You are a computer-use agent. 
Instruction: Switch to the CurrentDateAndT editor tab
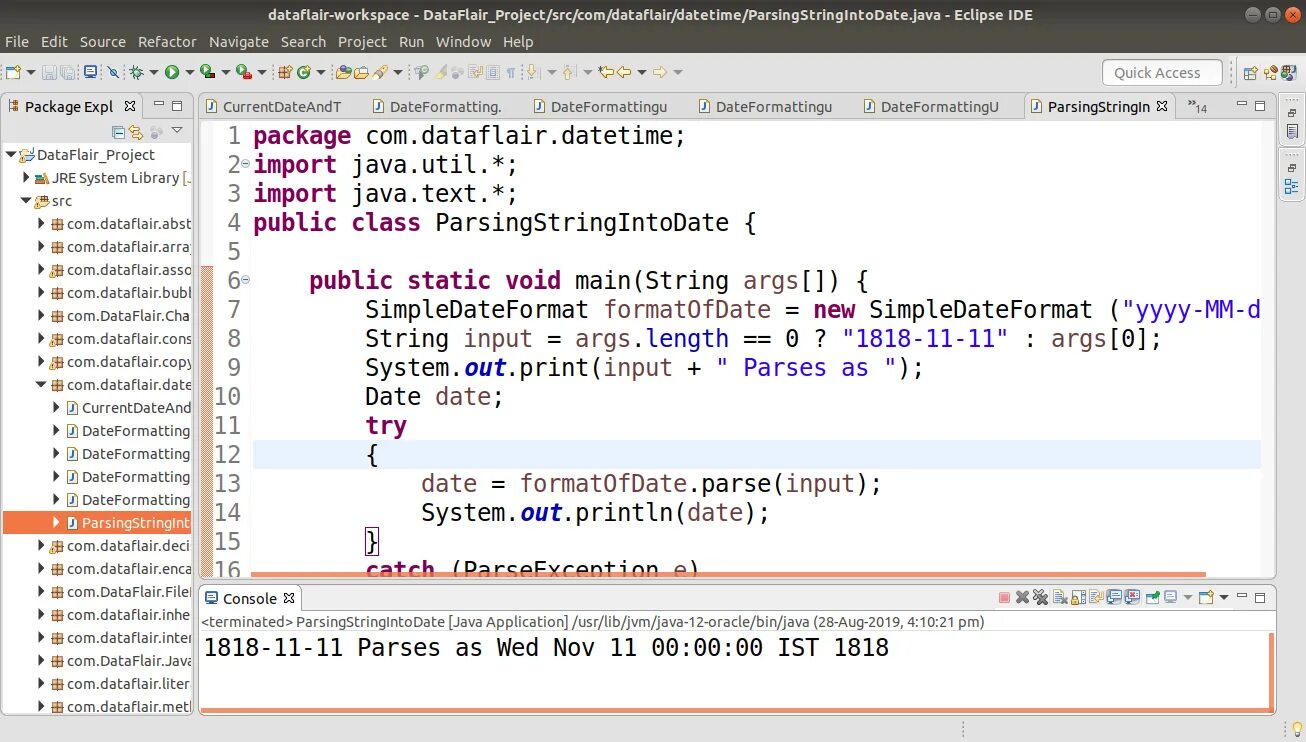click(273, 106)
